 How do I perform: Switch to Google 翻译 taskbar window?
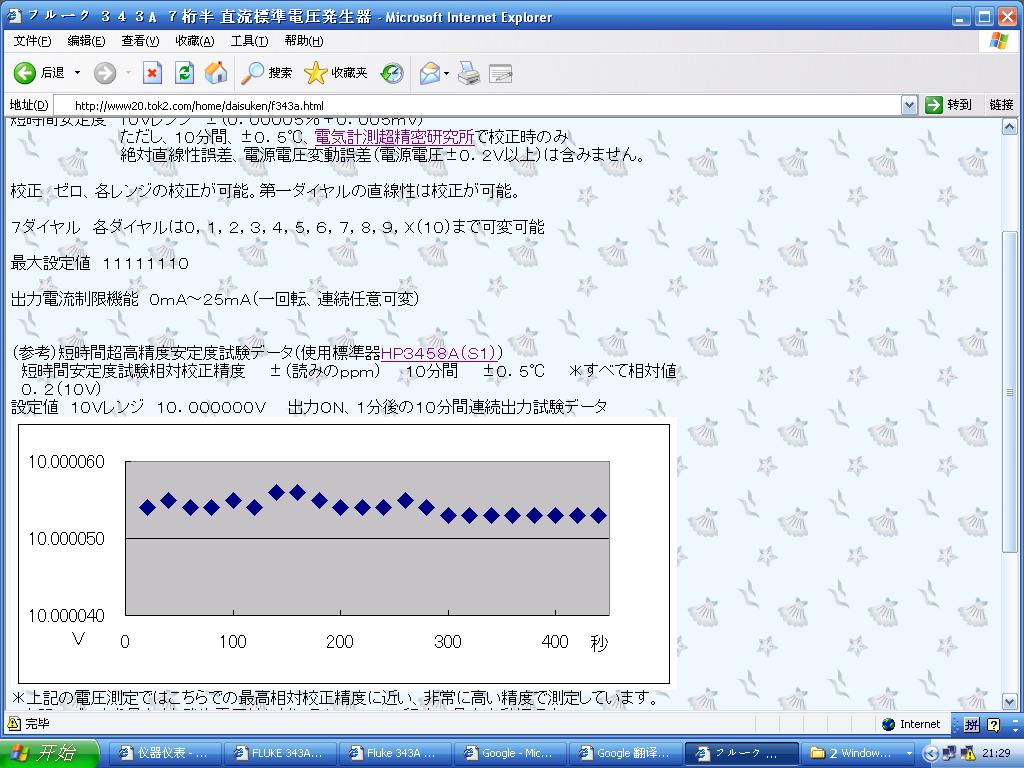tap(624, 753)
